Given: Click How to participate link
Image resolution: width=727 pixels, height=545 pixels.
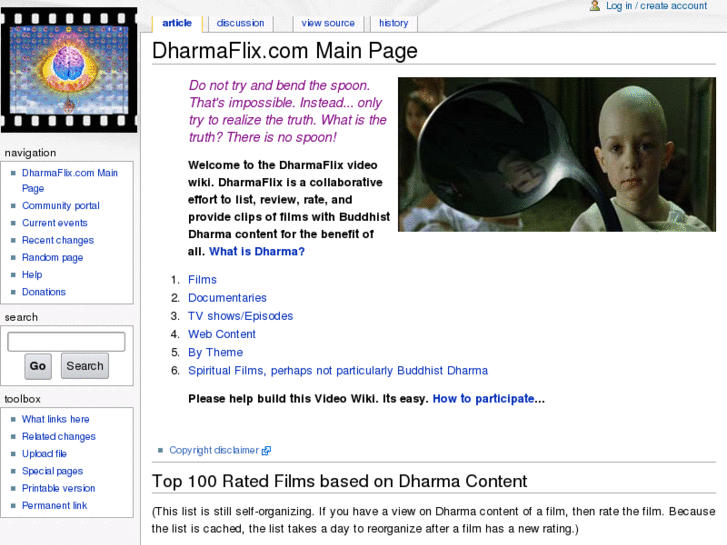Looking at the screenshot, I should tap(483, 399).
